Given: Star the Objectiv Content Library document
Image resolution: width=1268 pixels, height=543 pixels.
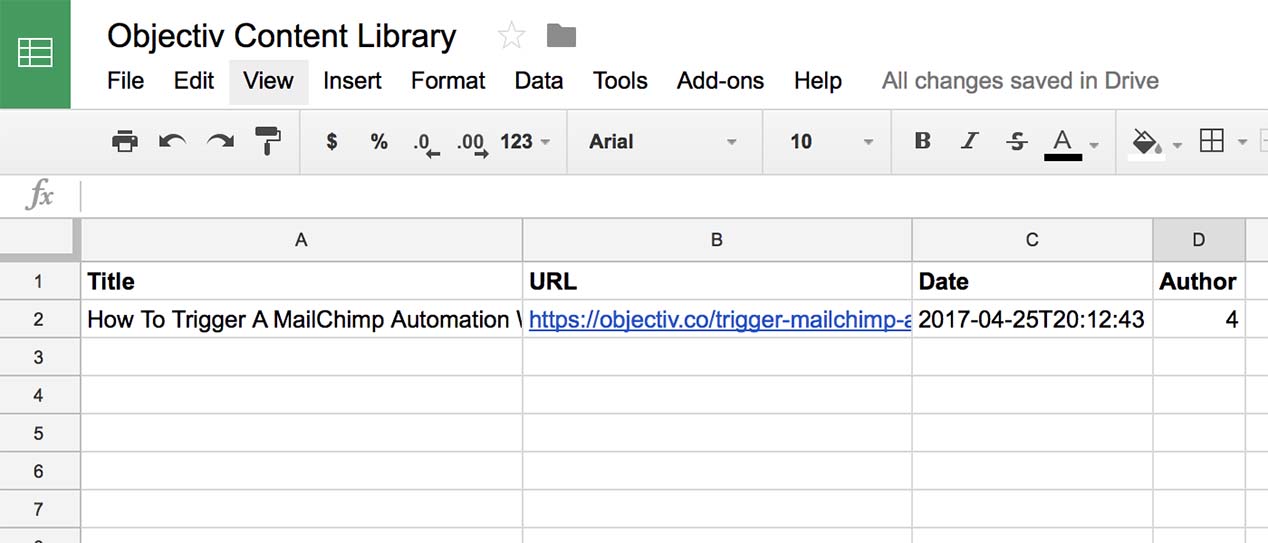Looking at the screenshot, I should 511,36.
